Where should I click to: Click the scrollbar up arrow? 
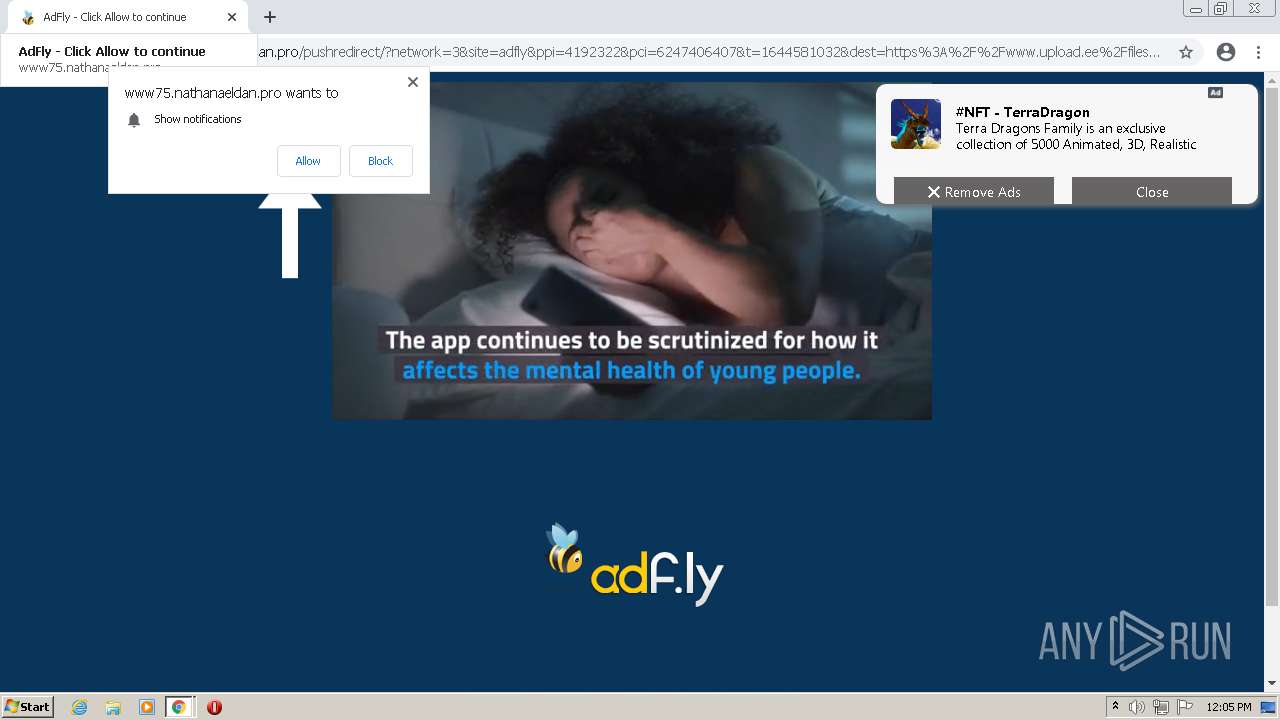tap(1272, 78)
